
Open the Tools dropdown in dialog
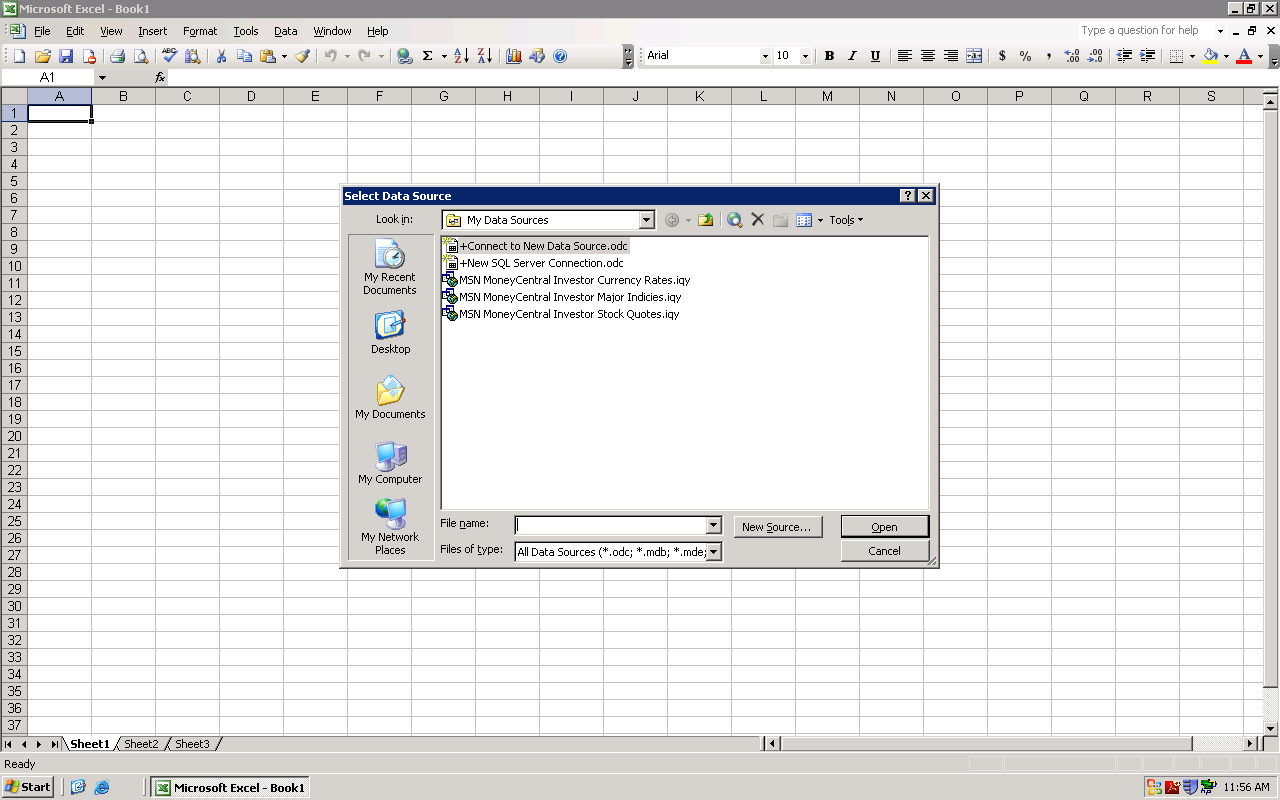[x=846, y=220]
